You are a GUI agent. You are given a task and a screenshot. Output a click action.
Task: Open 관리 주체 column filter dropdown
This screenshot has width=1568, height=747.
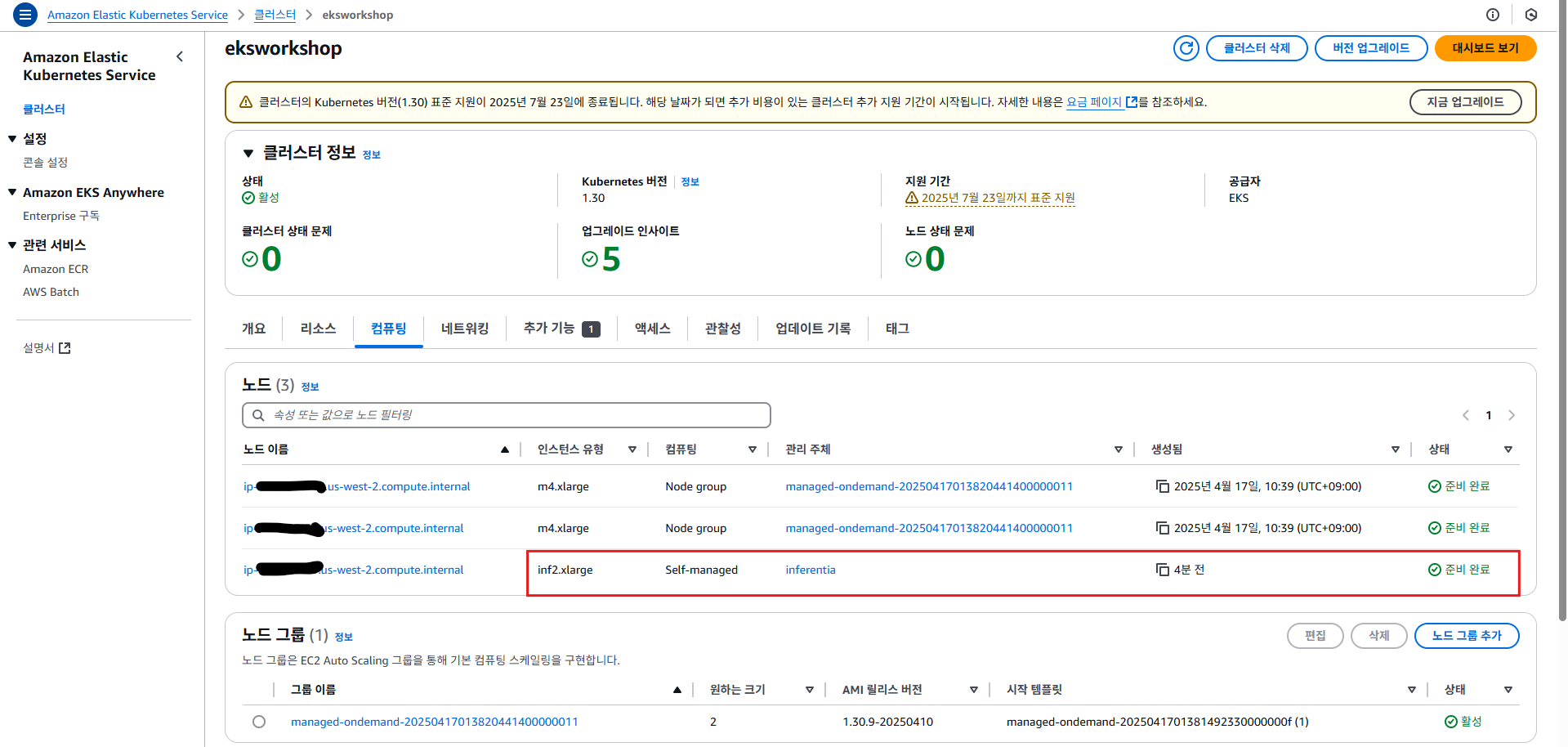(x=1119, y=450)
